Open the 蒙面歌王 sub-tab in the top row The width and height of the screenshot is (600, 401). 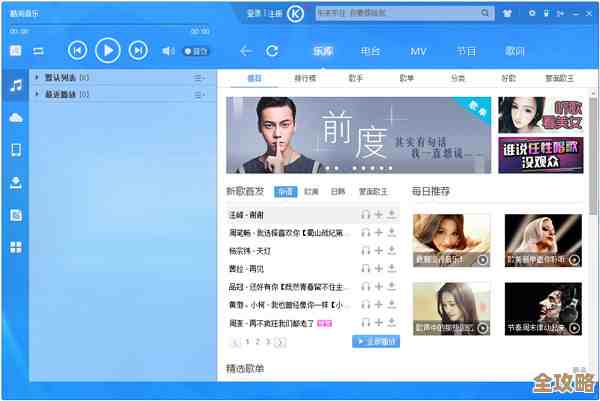pos(559,78)
